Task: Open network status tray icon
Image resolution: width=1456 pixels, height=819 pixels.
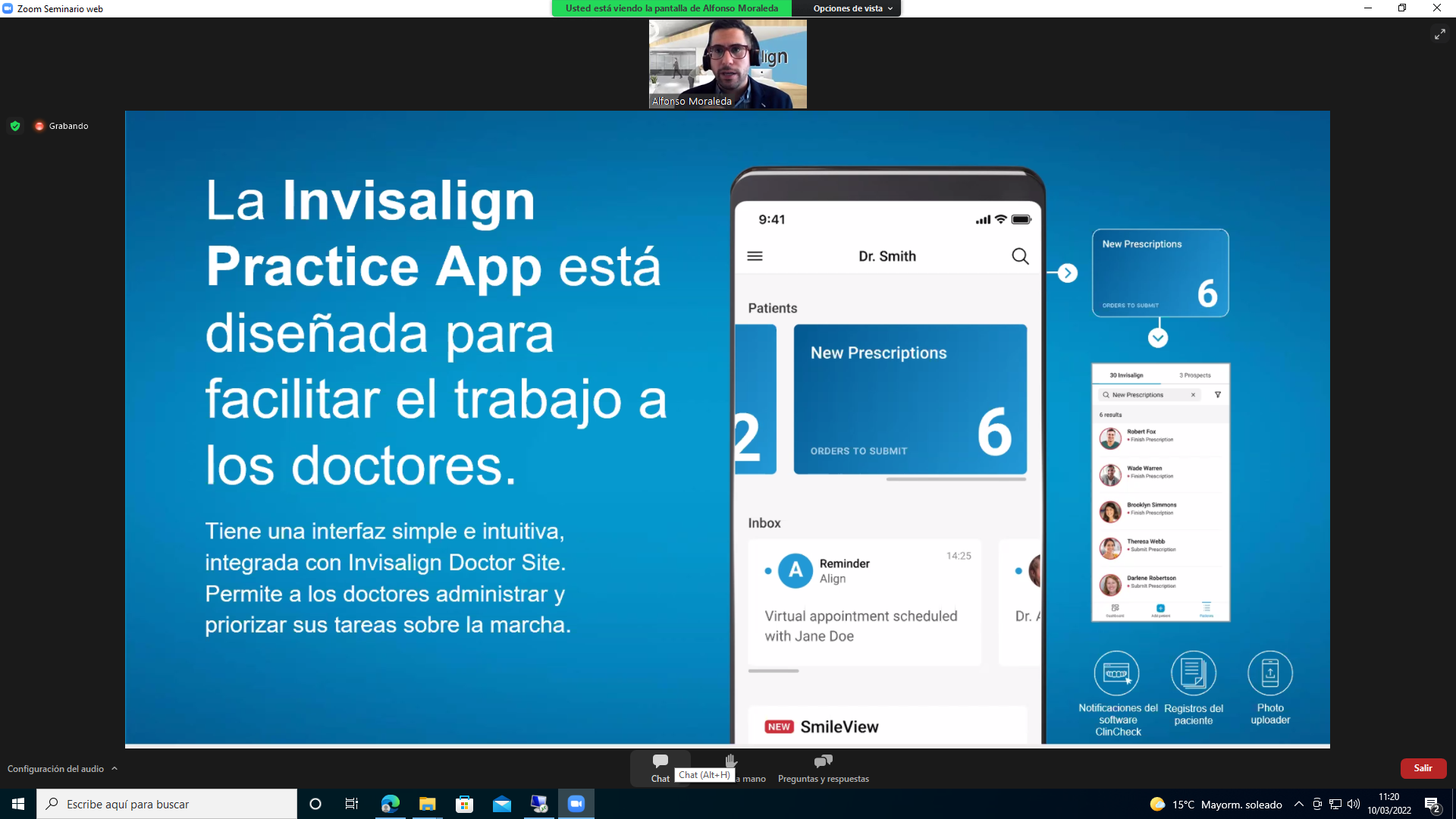Action: click(1335, 804)
